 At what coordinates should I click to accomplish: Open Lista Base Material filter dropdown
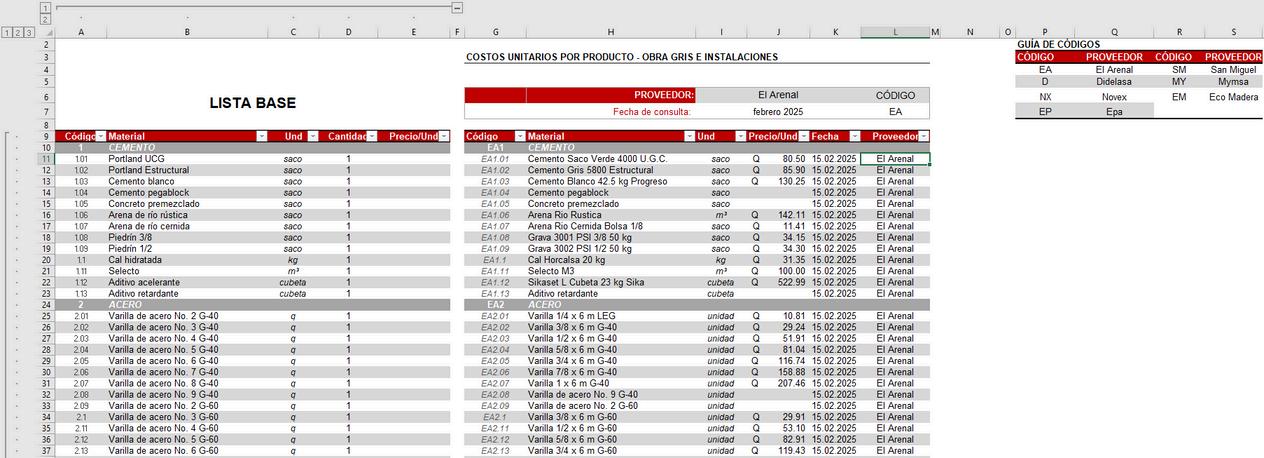coord(261,136)
